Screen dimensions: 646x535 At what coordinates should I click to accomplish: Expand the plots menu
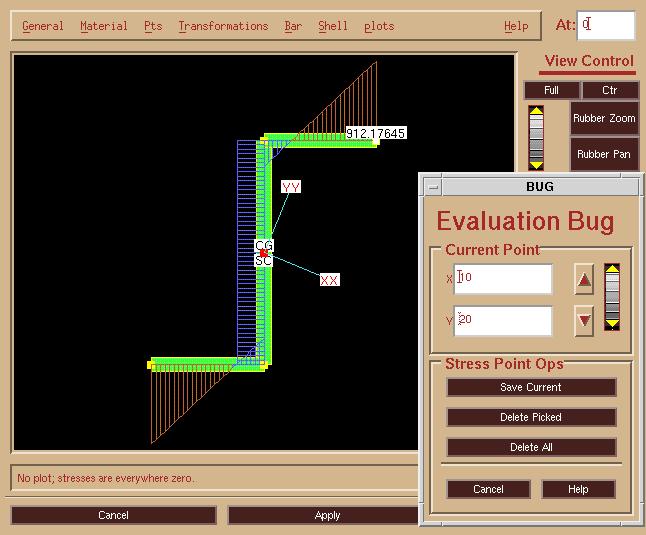point(379,26)
